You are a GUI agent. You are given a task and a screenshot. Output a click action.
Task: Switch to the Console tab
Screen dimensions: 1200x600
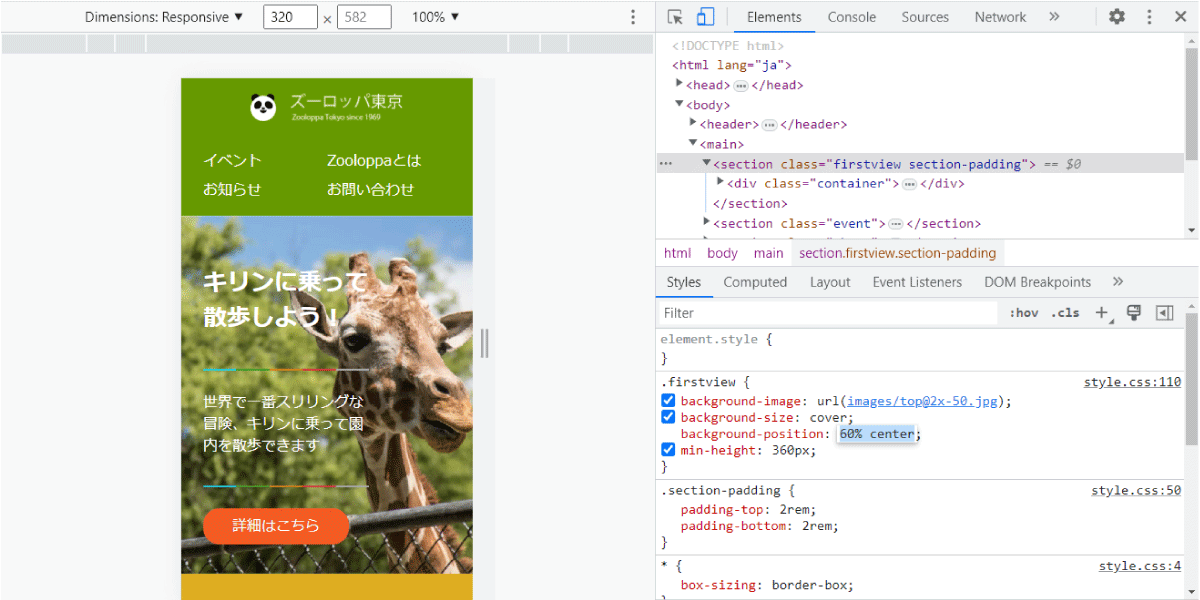point(852,17)
